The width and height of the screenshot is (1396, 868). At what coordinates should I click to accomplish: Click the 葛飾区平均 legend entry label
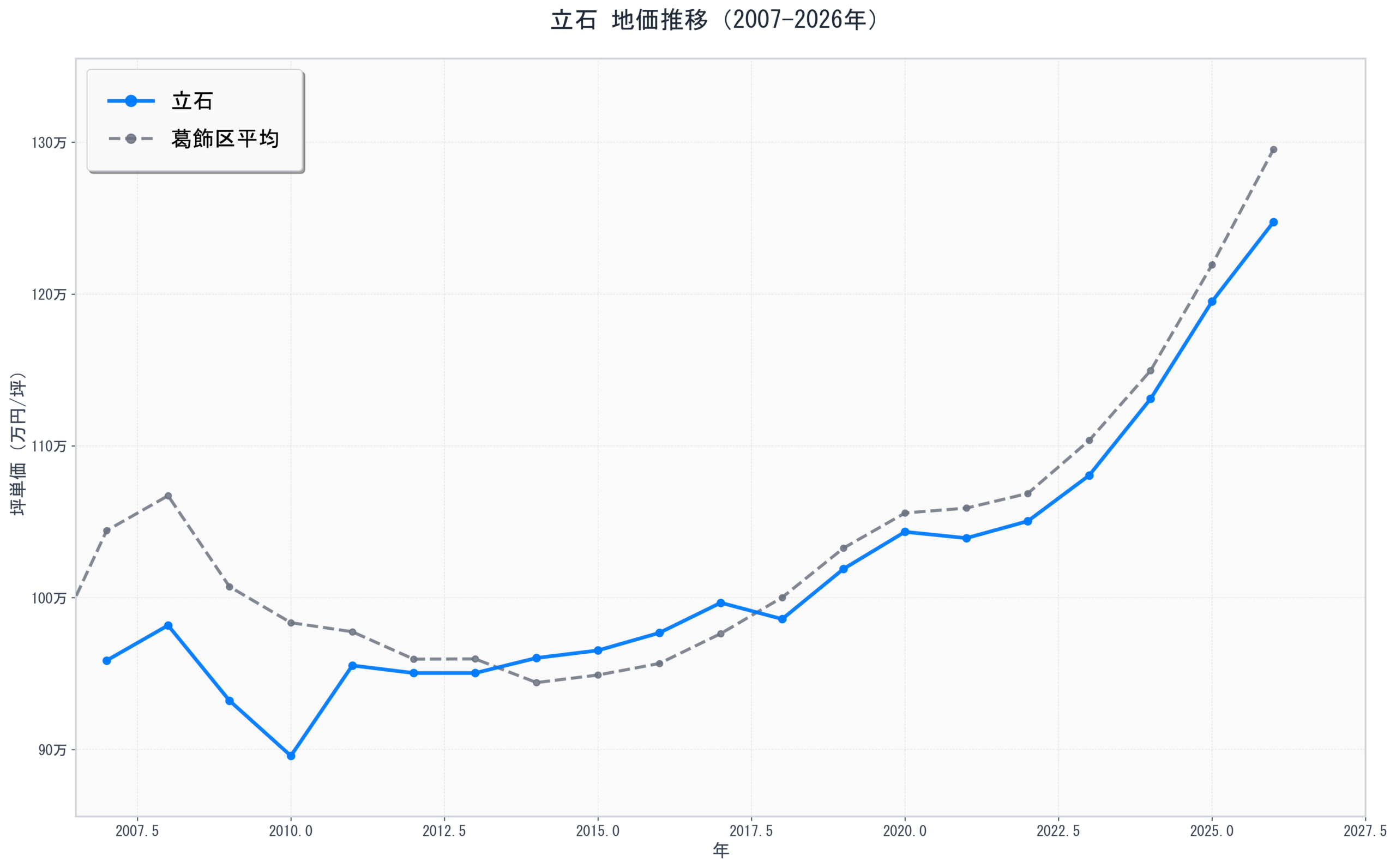(225, 139)
